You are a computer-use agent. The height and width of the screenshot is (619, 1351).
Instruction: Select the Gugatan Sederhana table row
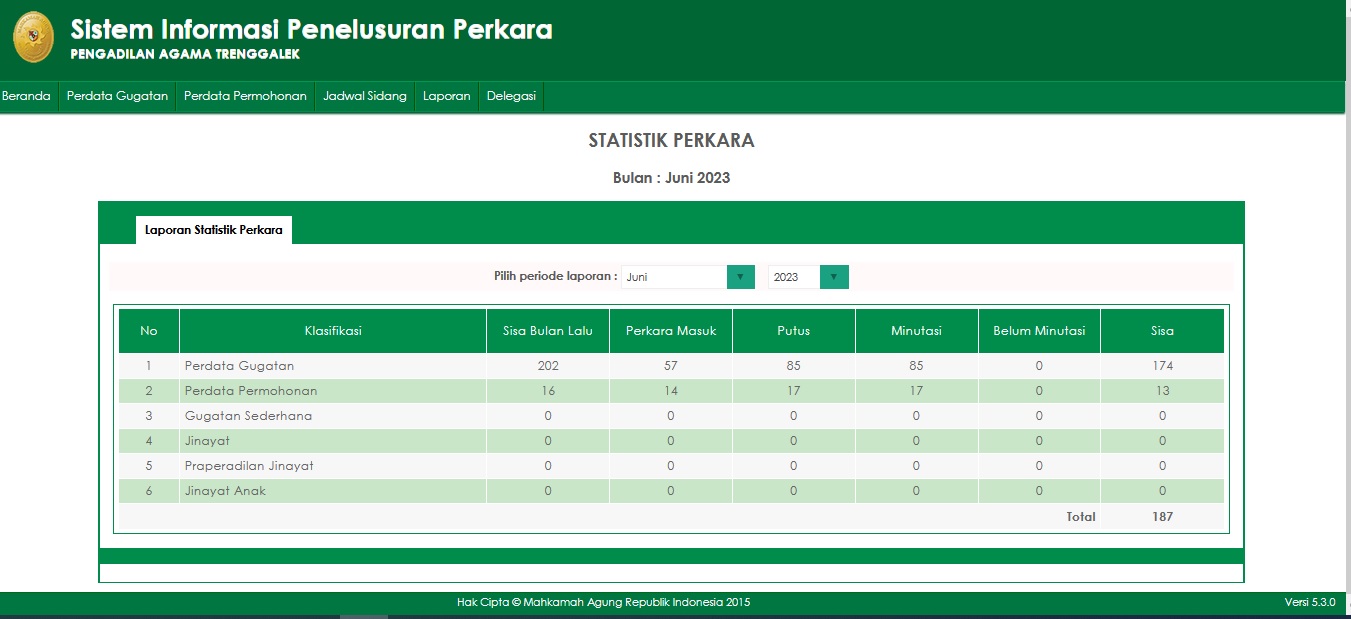248,416
